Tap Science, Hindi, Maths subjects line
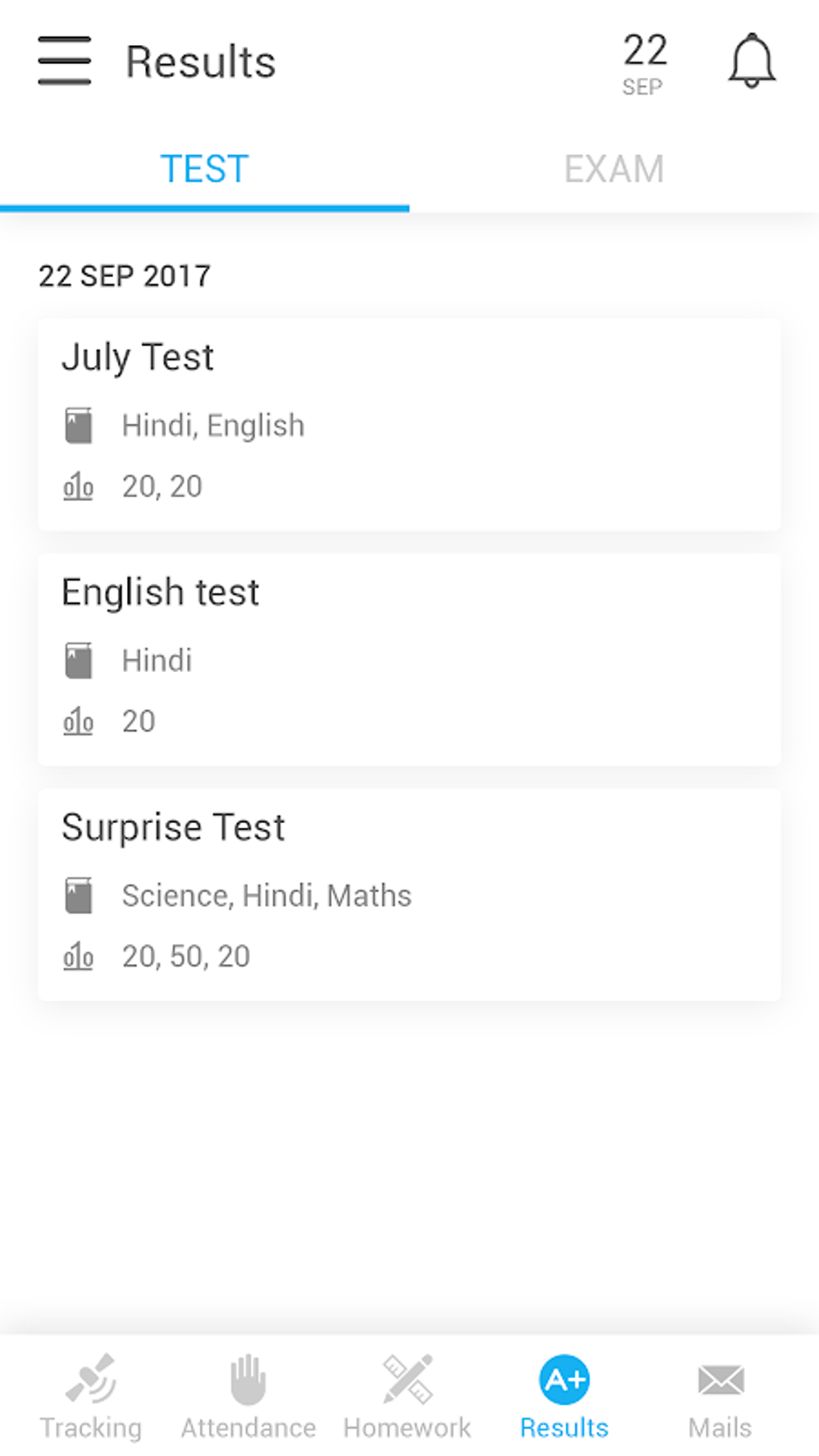The height and width of the screenshot is (1456, 819). point(267,895)
